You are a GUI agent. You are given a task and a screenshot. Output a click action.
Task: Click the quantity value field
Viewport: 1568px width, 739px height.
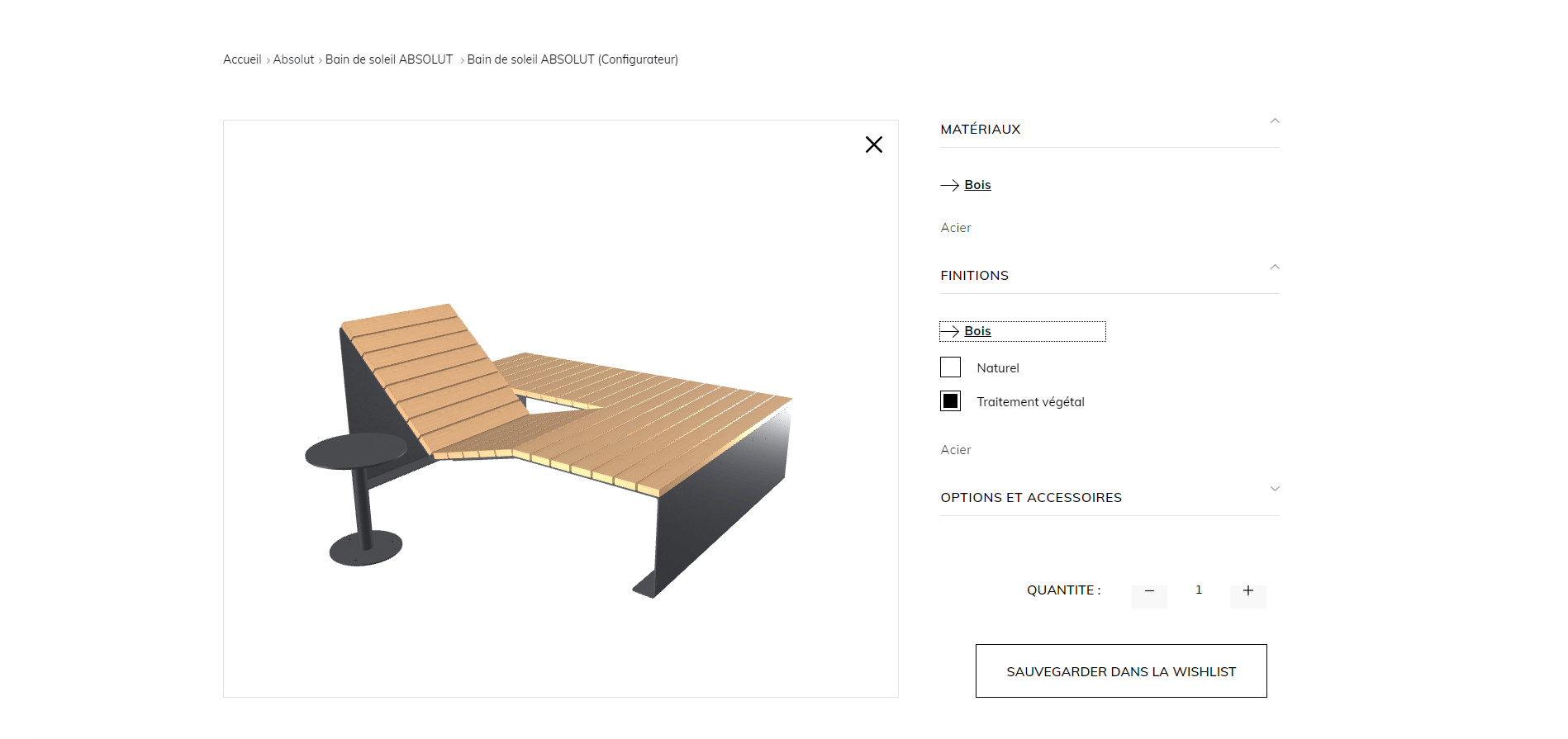1198,590
